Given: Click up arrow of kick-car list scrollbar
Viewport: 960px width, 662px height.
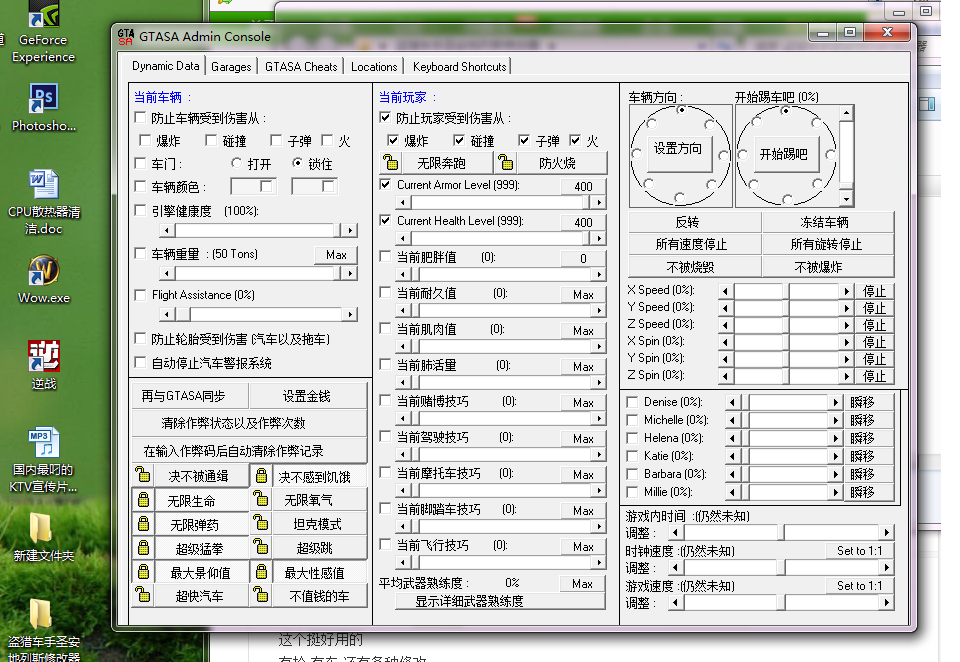Looking at the screenshot, I should tap(846, 113).
